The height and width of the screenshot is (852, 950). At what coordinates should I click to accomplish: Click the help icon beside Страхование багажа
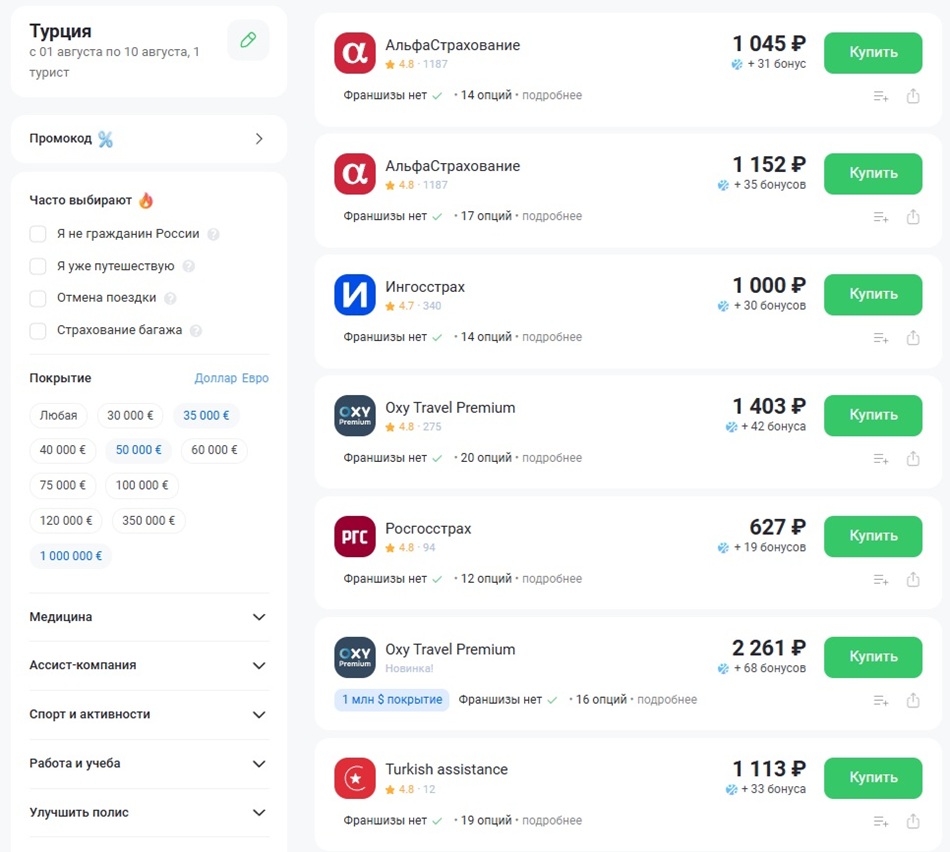(x=196, y=330)
